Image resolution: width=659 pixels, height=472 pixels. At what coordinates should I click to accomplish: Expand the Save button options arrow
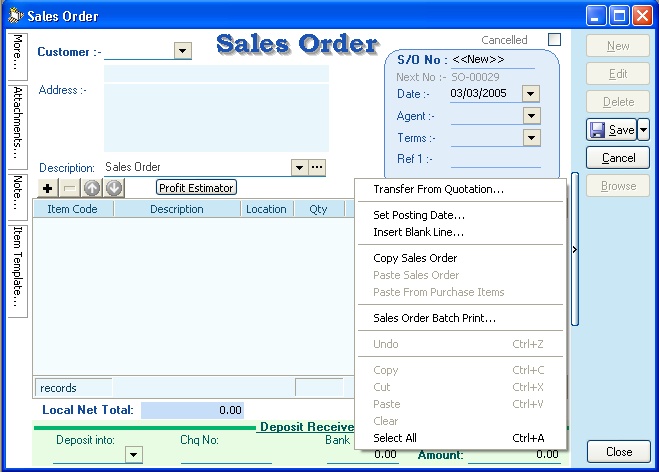643,130
